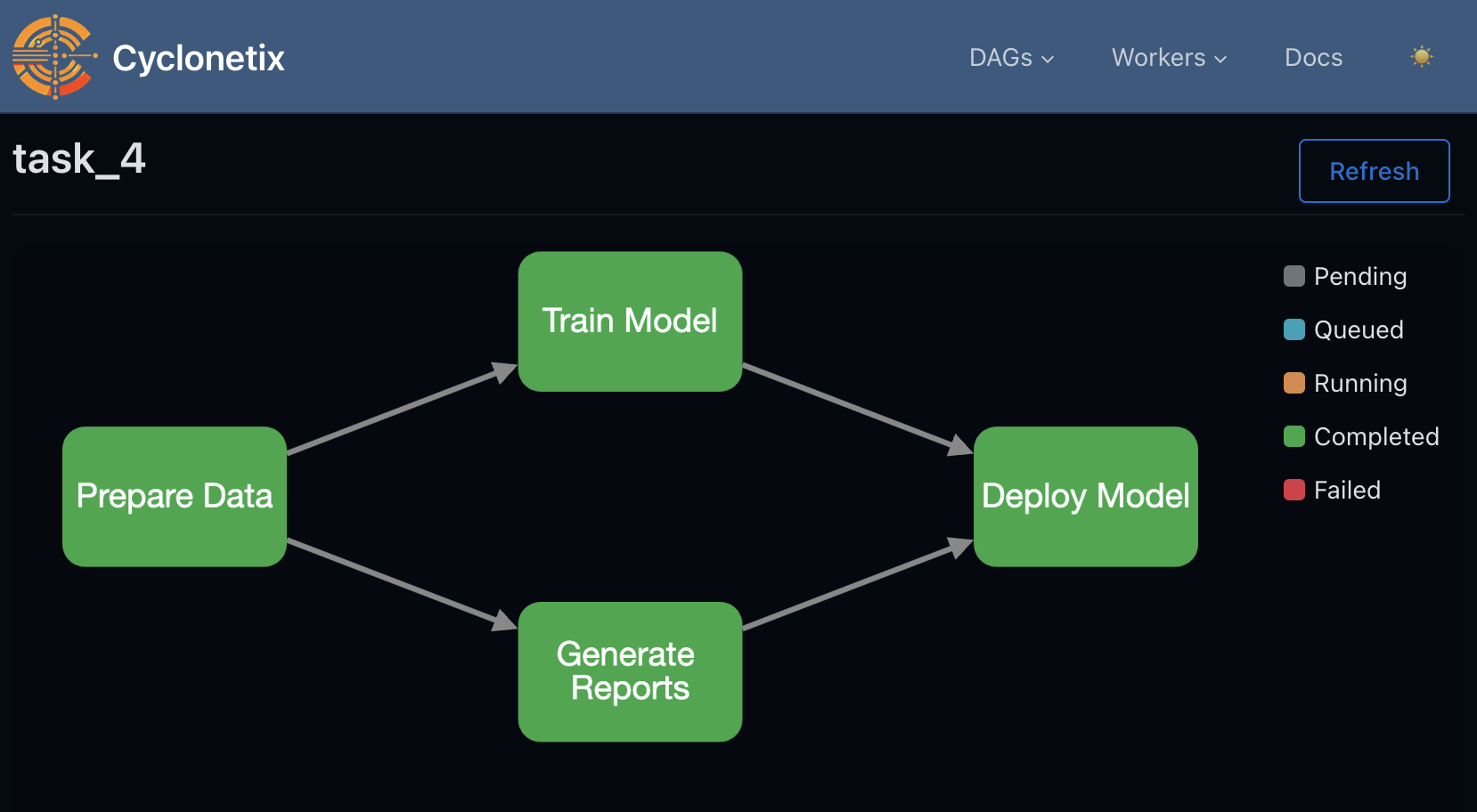
Task: Select the Prepare Data node
Action: [x=175, y=496]
